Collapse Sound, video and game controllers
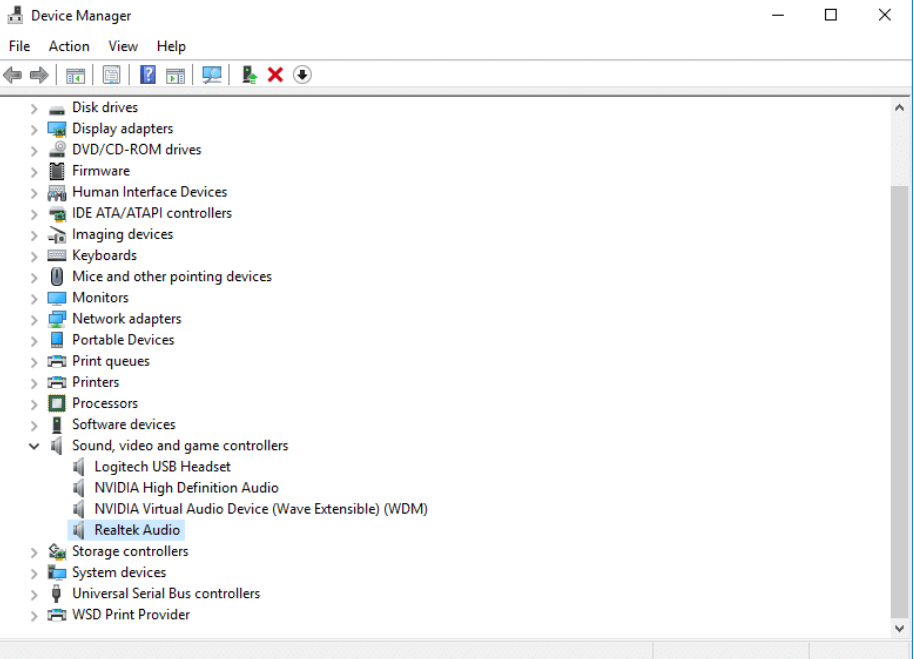914x659 pixels. click(x=34, y=446)
